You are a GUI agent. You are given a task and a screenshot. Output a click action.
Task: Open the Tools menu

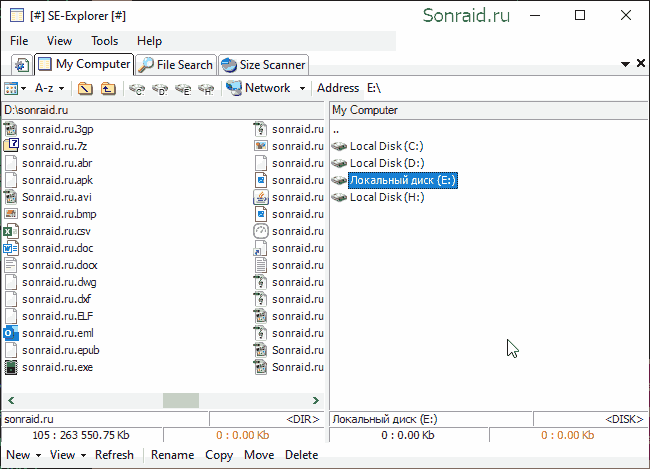[x=104, y=41]
